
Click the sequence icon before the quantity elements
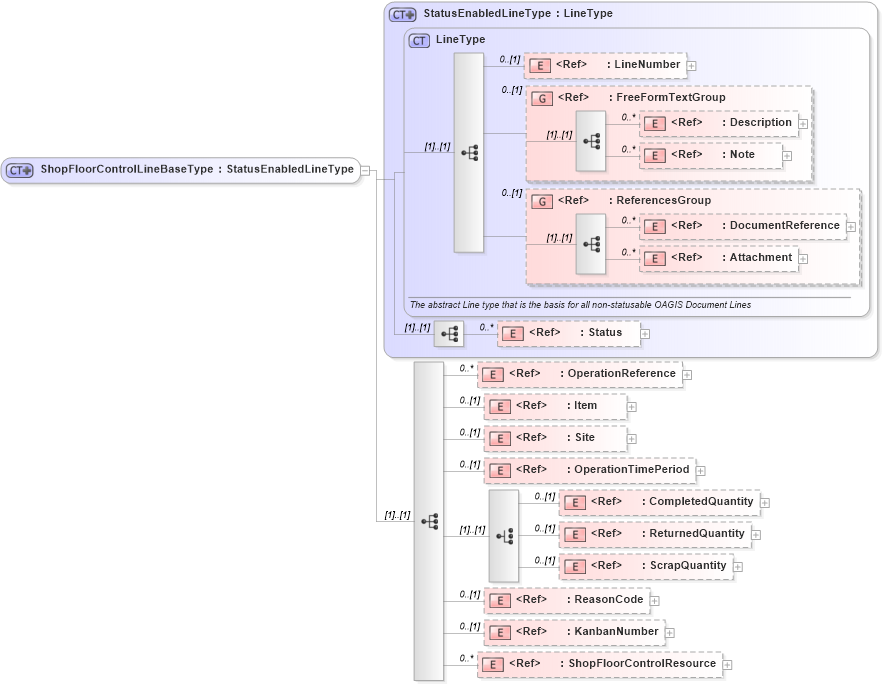[503, 534]
